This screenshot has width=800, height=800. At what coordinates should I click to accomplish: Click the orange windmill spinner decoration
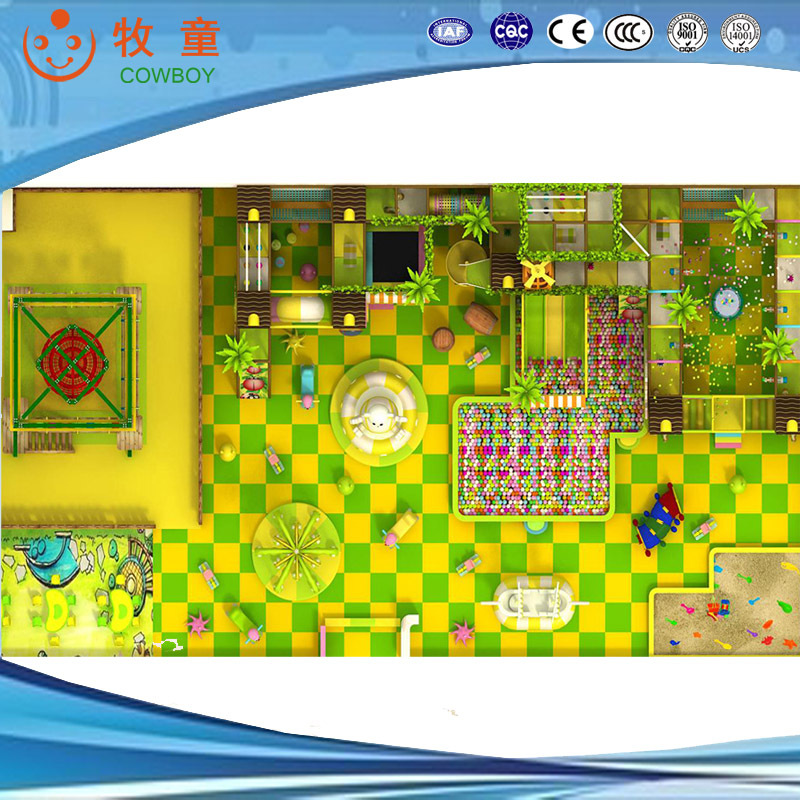537,271
